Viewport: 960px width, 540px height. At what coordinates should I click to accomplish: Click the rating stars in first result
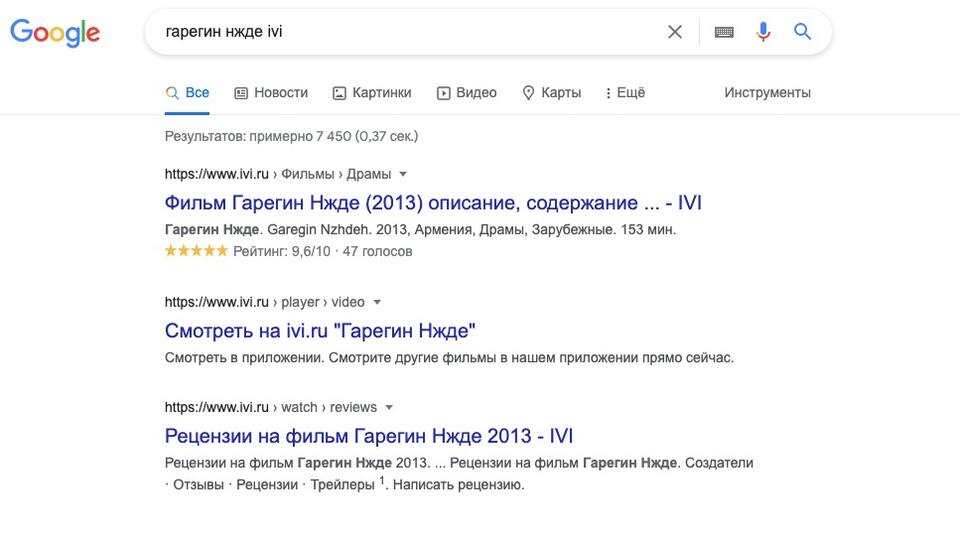(x=197, y=251)
